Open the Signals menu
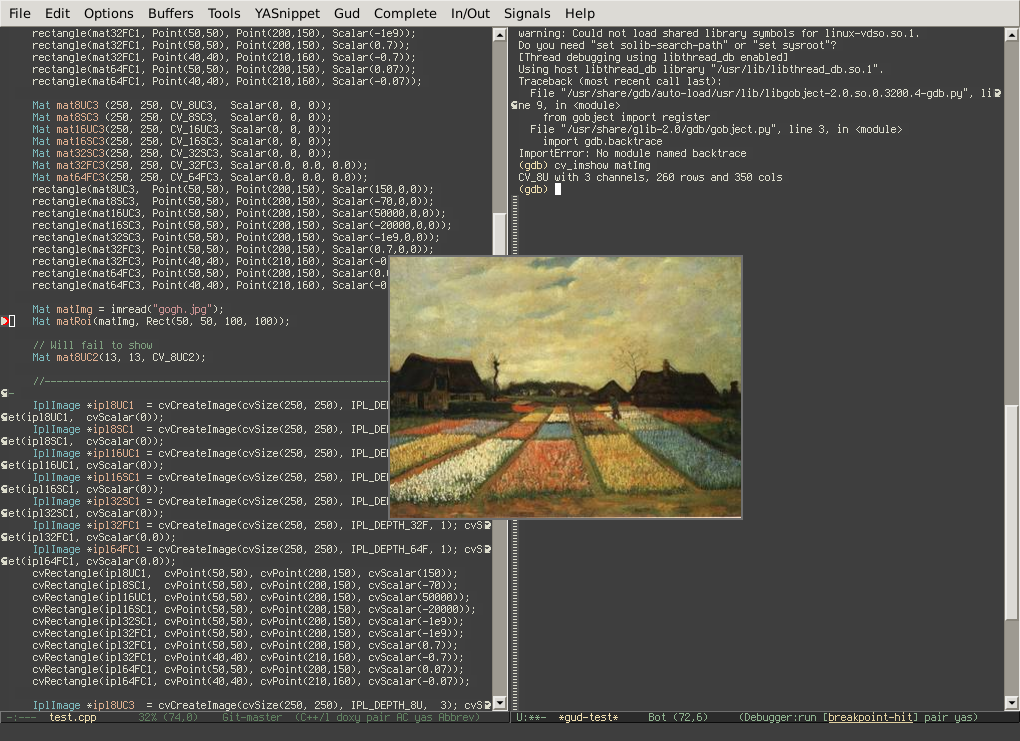 coord(527,13)
